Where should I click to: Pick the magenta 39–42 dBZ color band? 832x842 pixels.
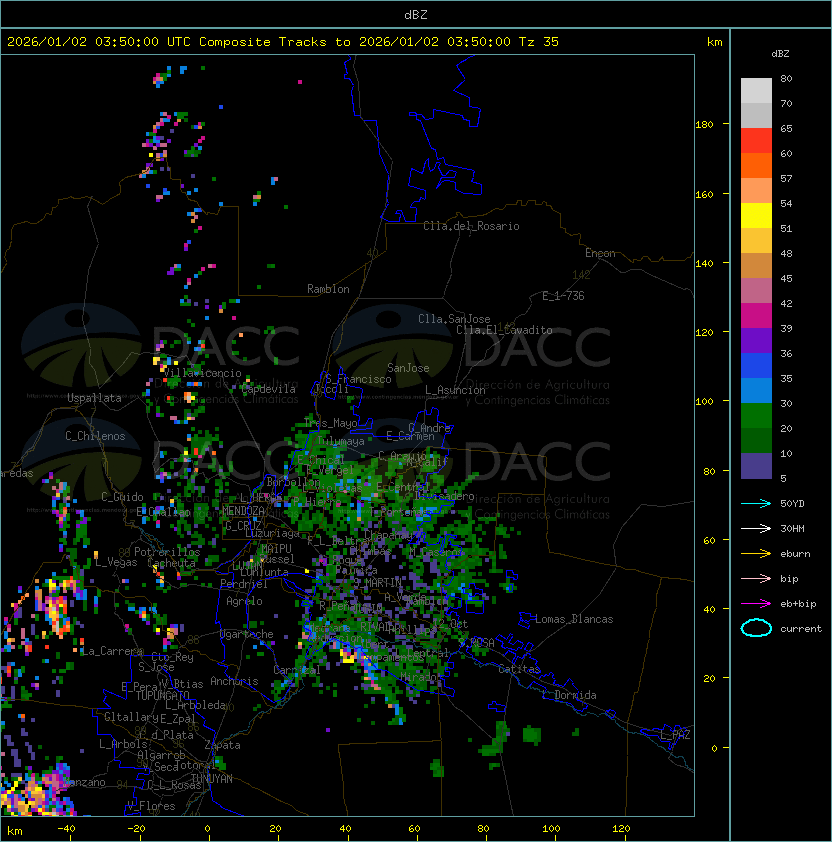point(756,316)
